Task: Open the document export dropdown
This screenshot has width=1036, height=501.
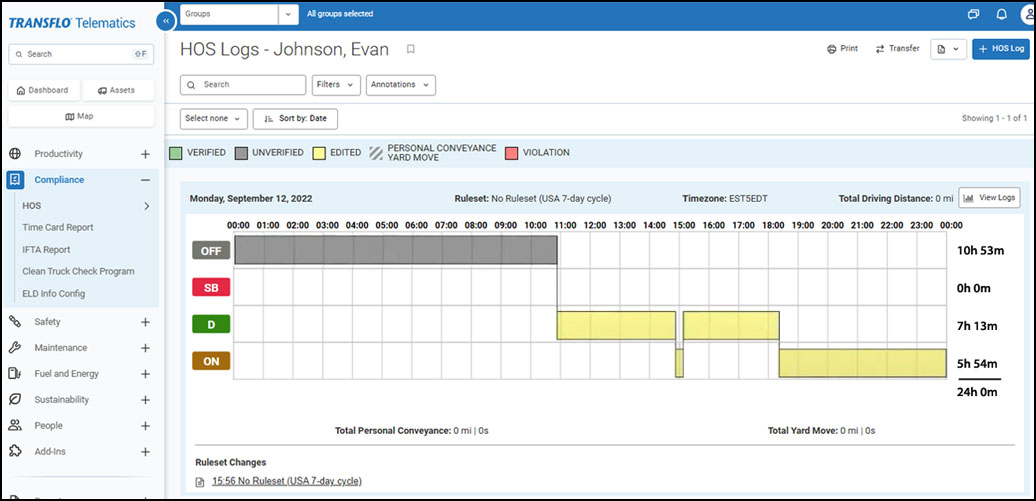Action: (x=947, y=49)
